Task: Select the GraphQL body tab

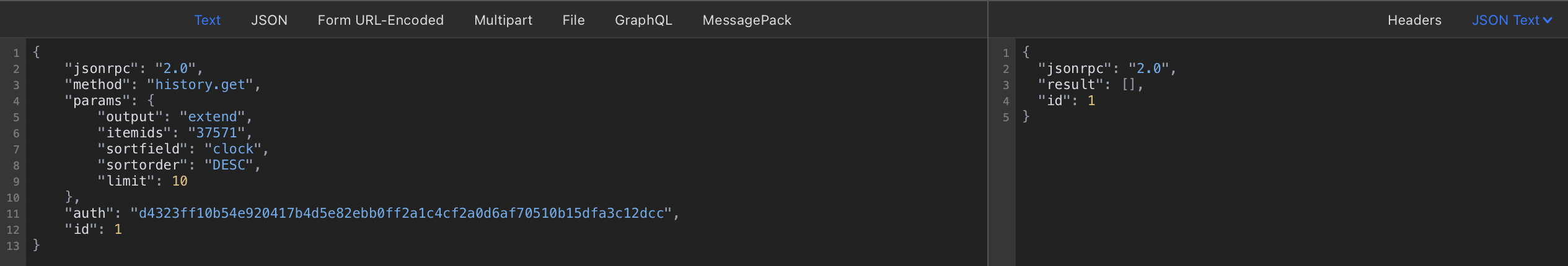Action: click(x=643, y=20)
